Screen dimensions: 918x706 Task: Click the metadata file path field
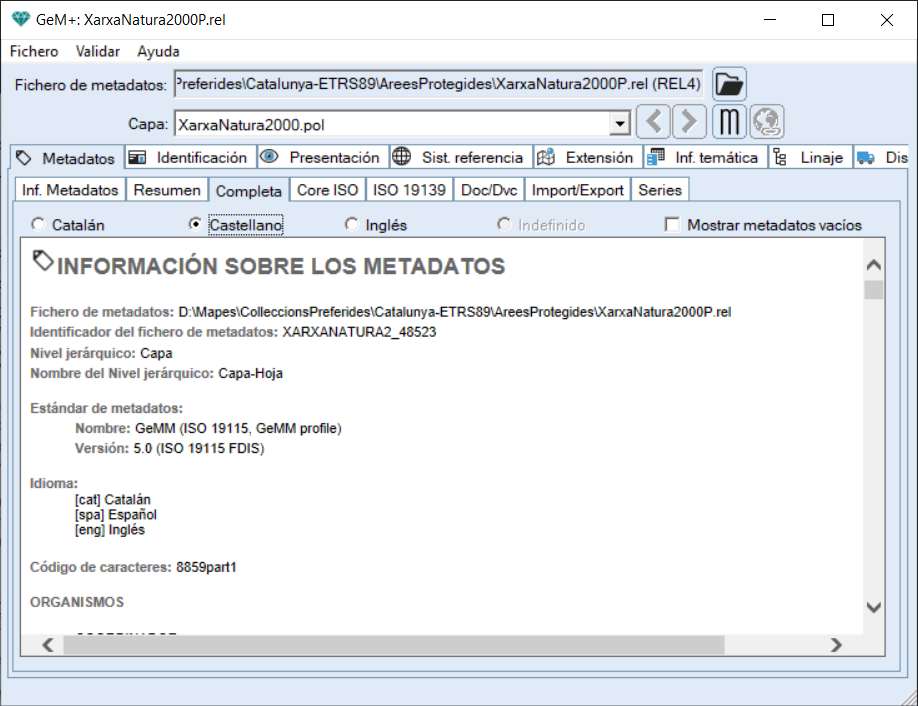[438, 85]
